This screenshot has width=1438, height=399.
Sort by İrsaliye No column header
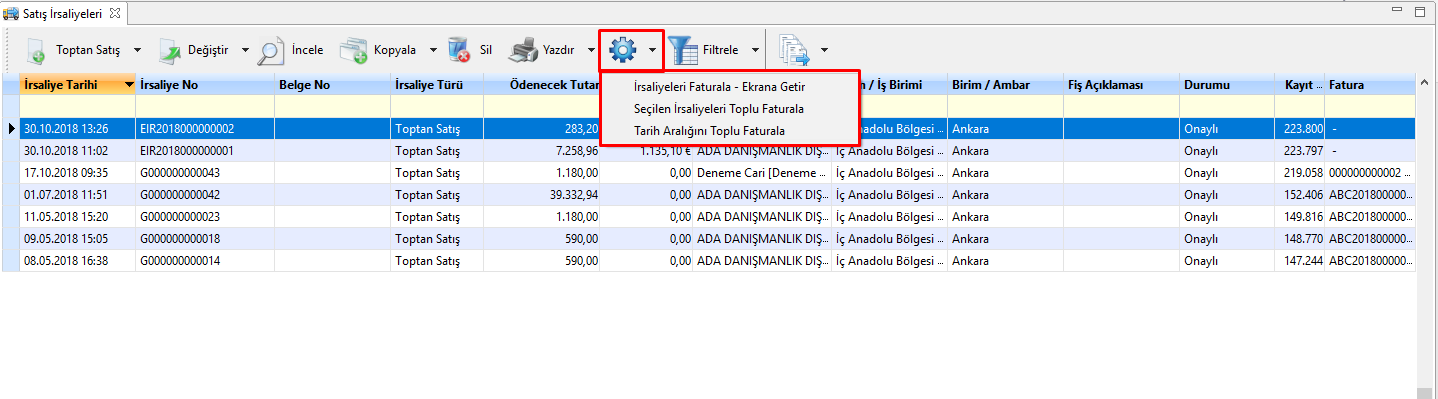tap(205, 86)
